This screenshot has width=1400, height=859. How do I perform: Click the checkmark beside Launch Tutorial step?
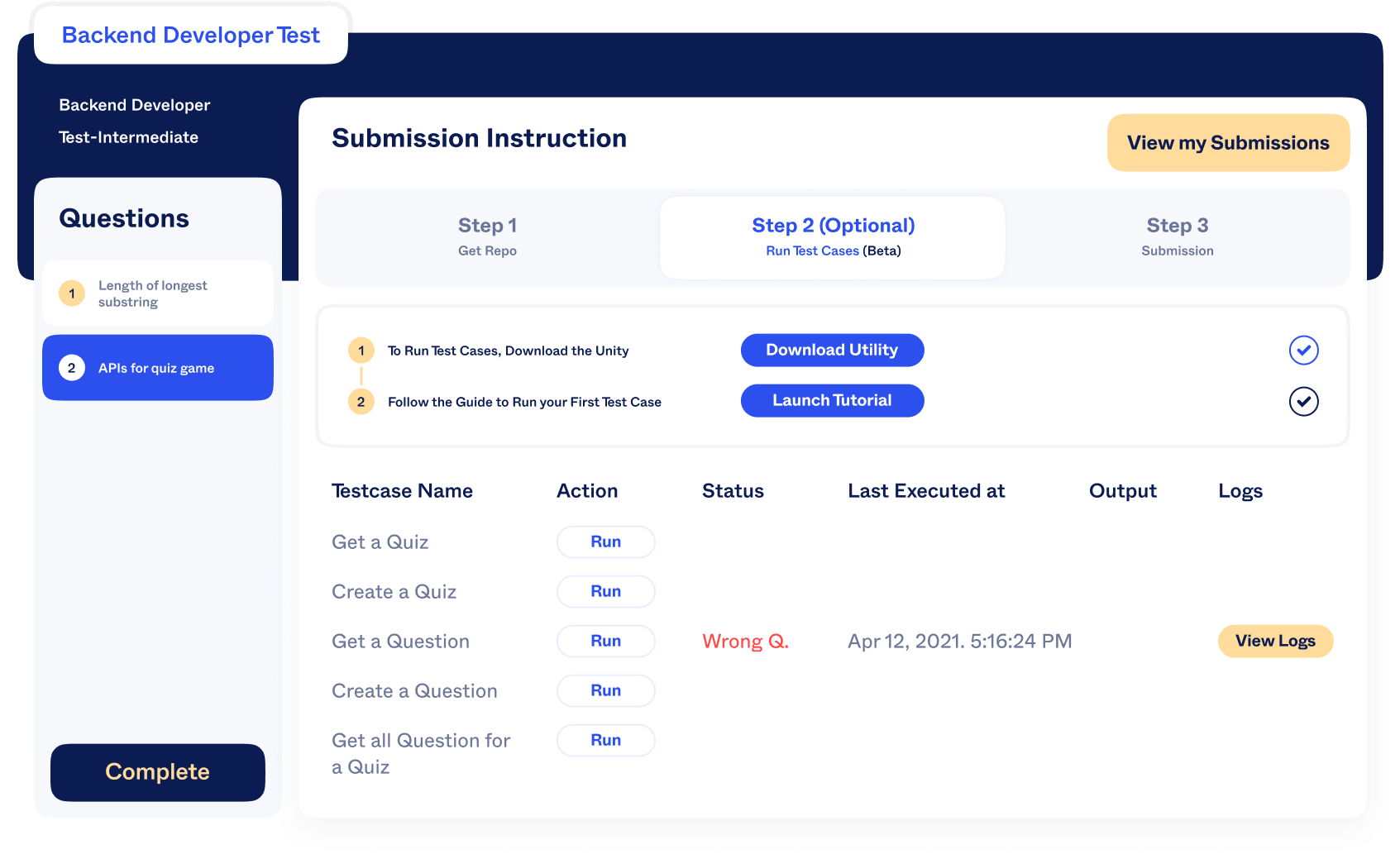(x=1303, y=402)
